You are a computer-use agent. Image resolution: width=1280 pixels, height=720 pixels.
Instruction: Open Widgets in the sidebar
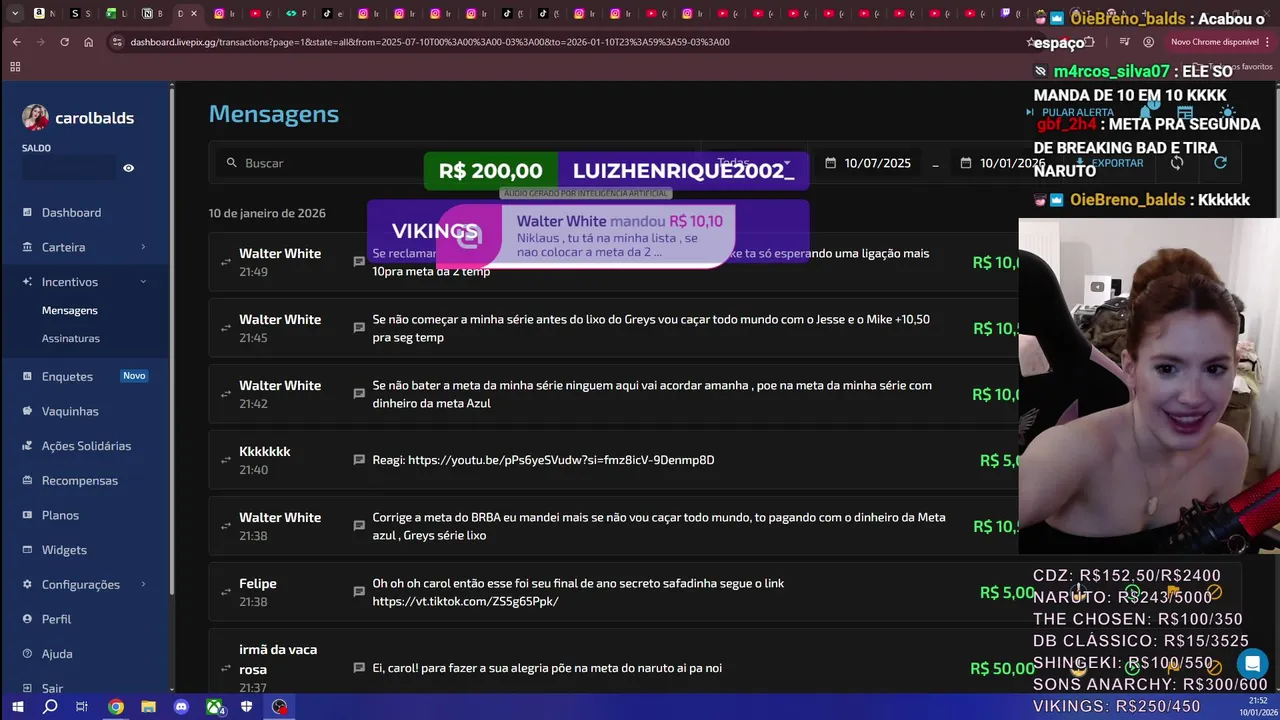pyautogui.click(x=64, y=550)
